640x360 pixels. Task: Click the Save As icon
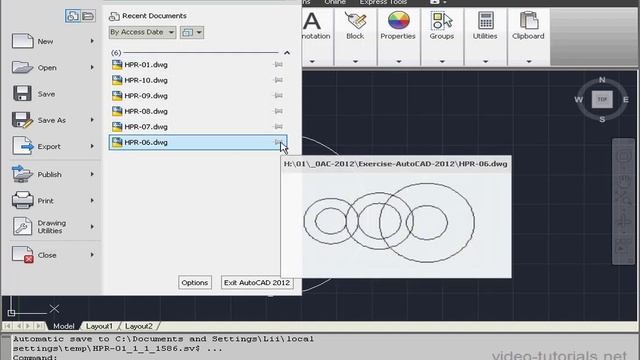22,120
